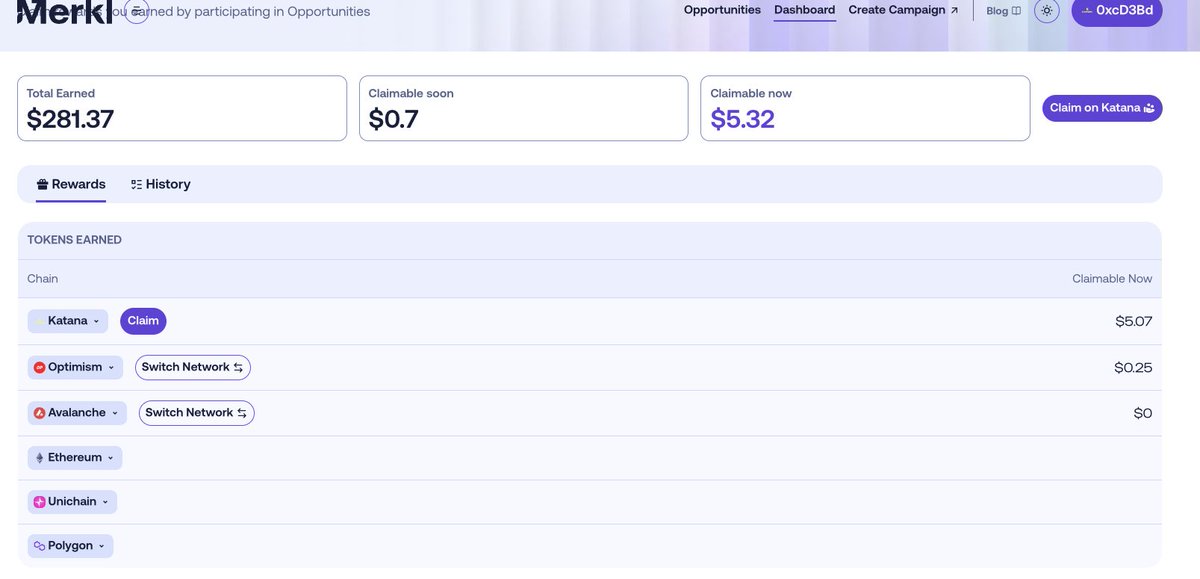Click the wallet avatar icon beside 0xcD3Bd

coord(1087,10)
